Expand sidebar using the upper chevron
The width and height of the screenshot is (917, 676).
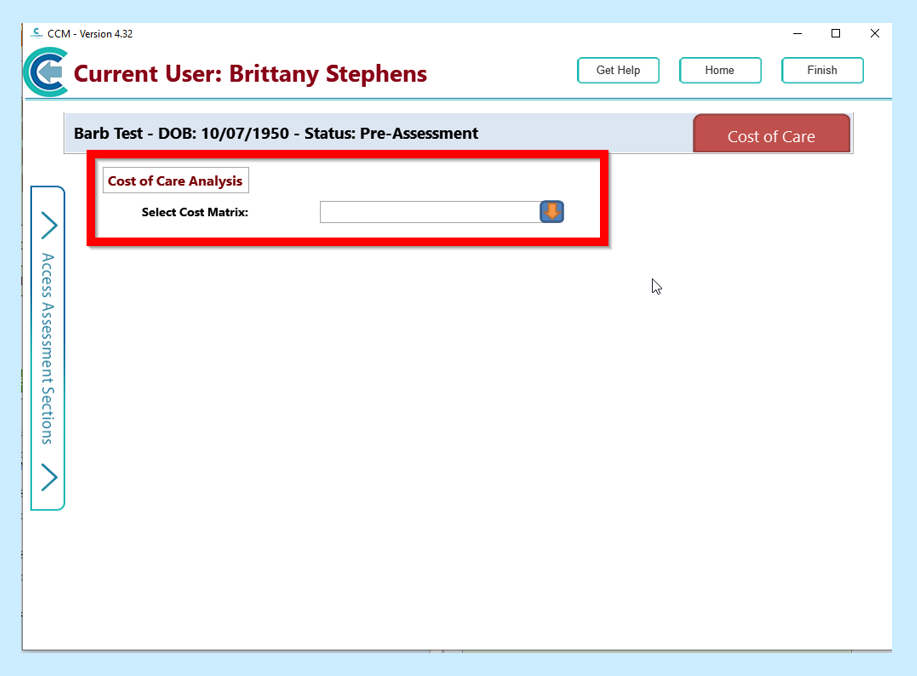[48, 225]
